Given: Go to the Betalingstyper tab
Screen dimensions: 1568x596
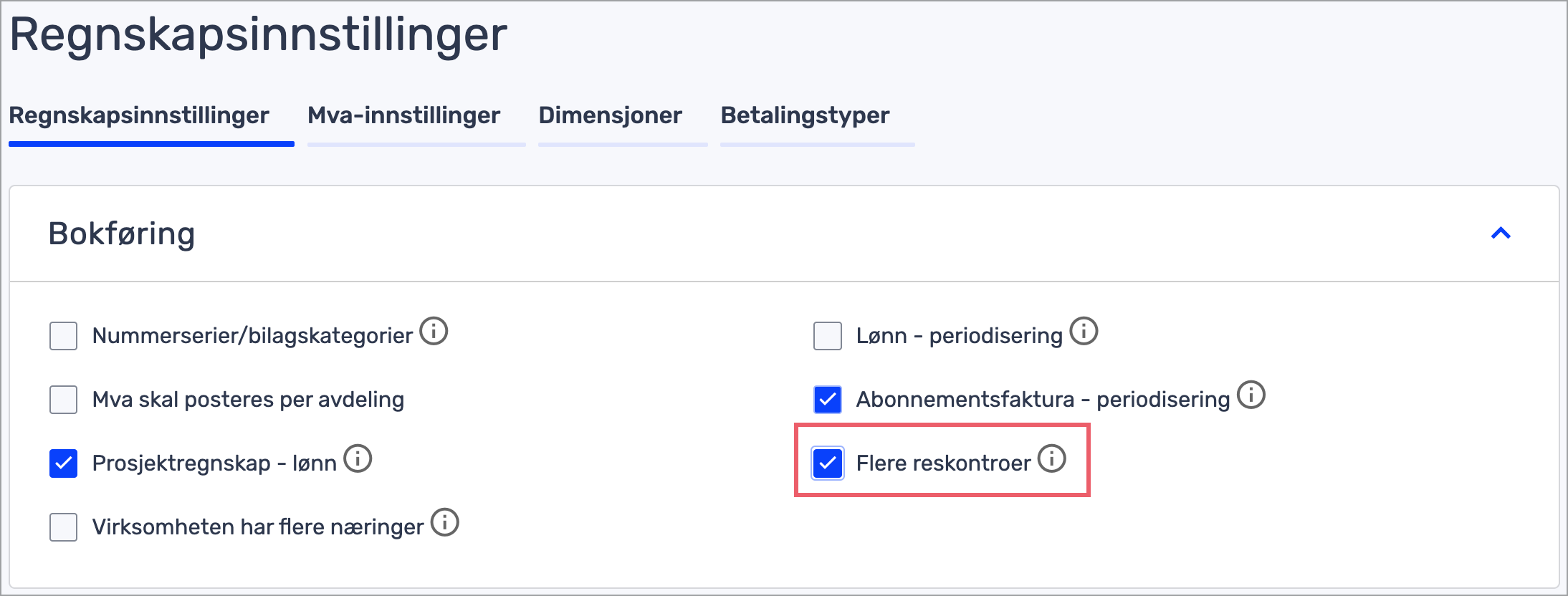Looking at the screenshot, I should (805, 115).
